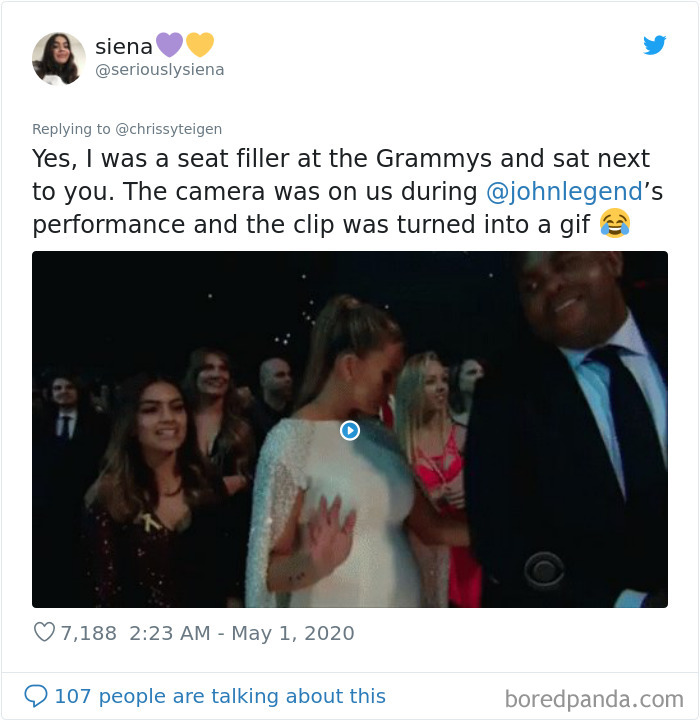The image size is (700, 721).
Task: Click the 7,188 likes count
Action: point(89,633)
